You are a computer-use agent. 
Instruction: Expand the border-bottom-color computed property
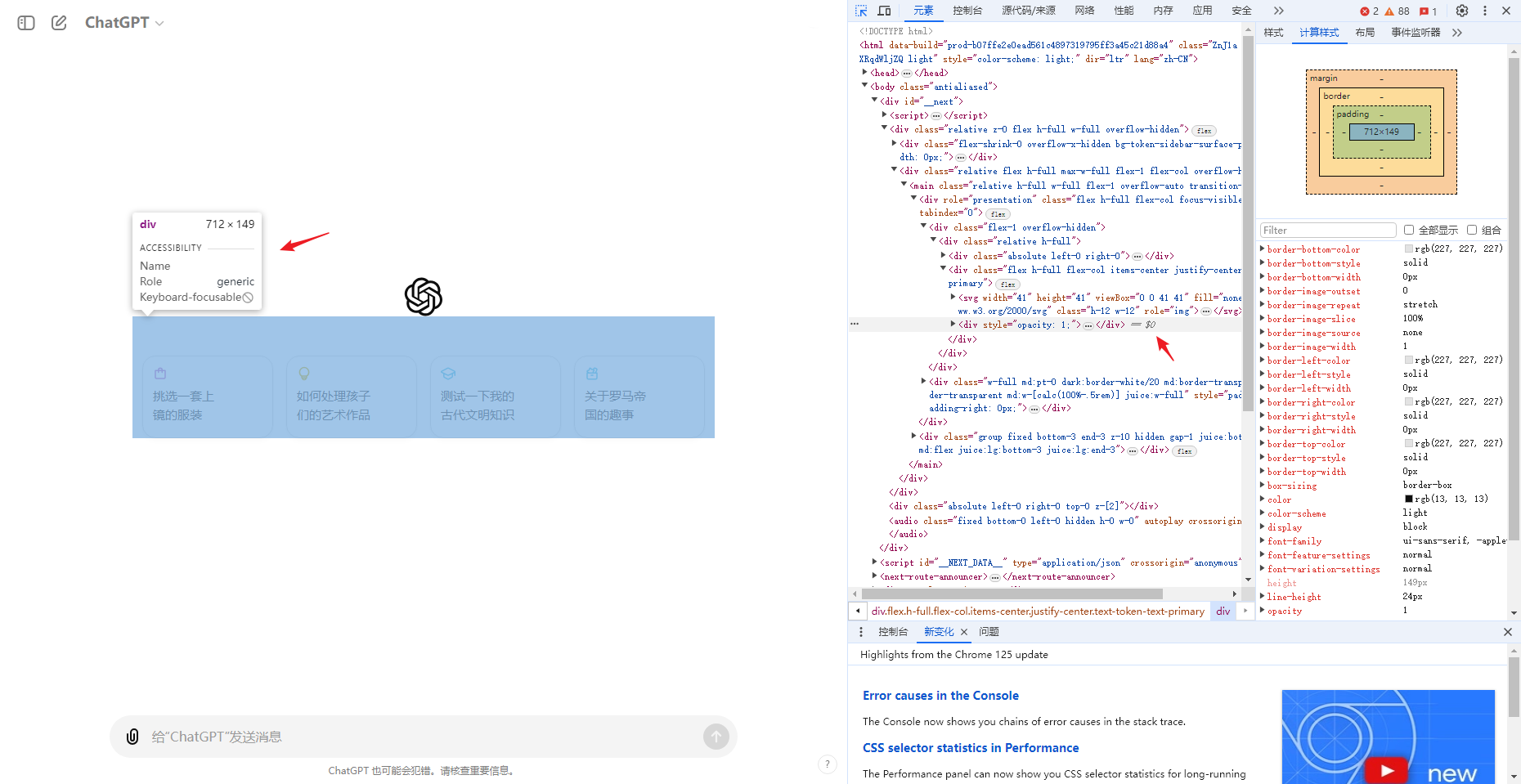click(1263, 249)
